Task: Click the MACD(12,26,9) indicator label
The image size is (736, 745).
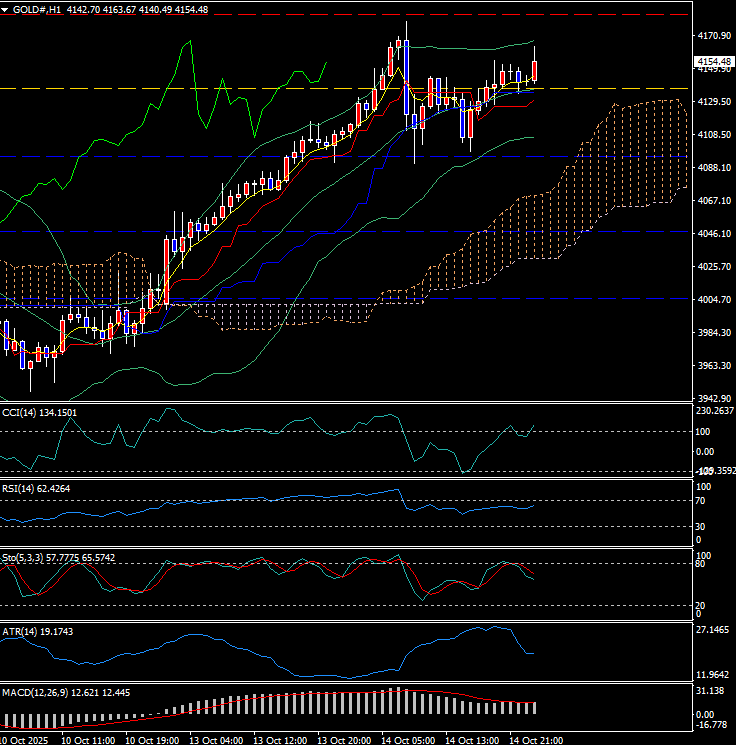Action: pyautogui.click(x=65, y=692)
